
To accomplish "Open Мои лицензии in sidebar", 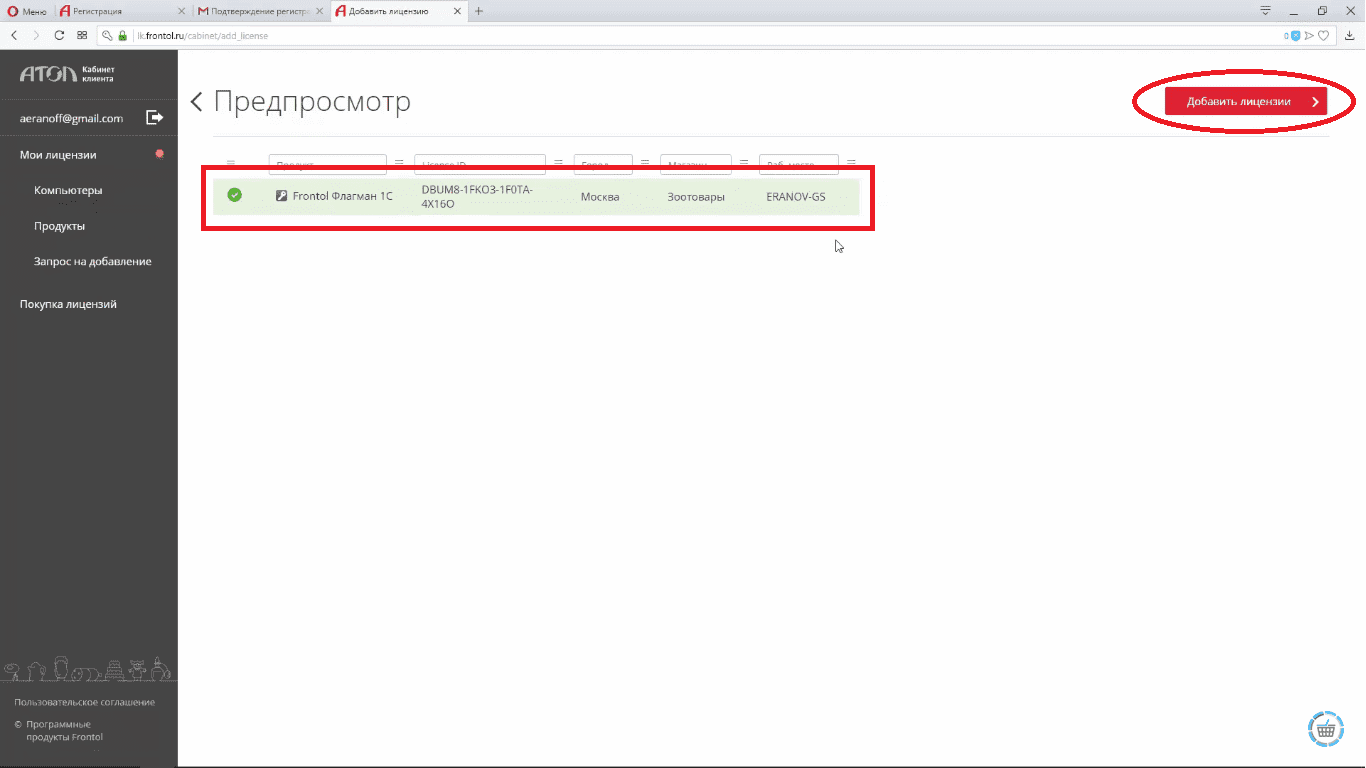I will [x=58, y=155].
